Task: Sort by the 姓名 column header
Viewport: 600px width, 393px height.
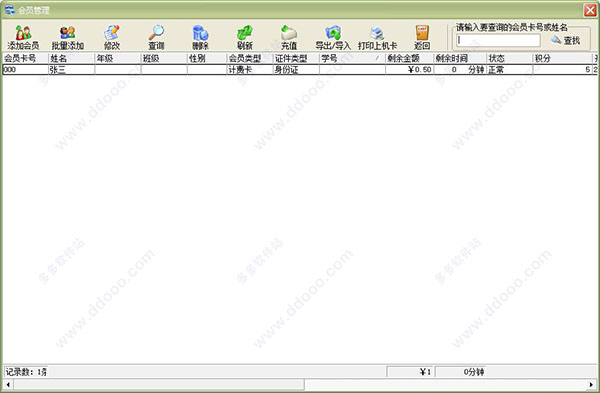Action: point(72,58)
